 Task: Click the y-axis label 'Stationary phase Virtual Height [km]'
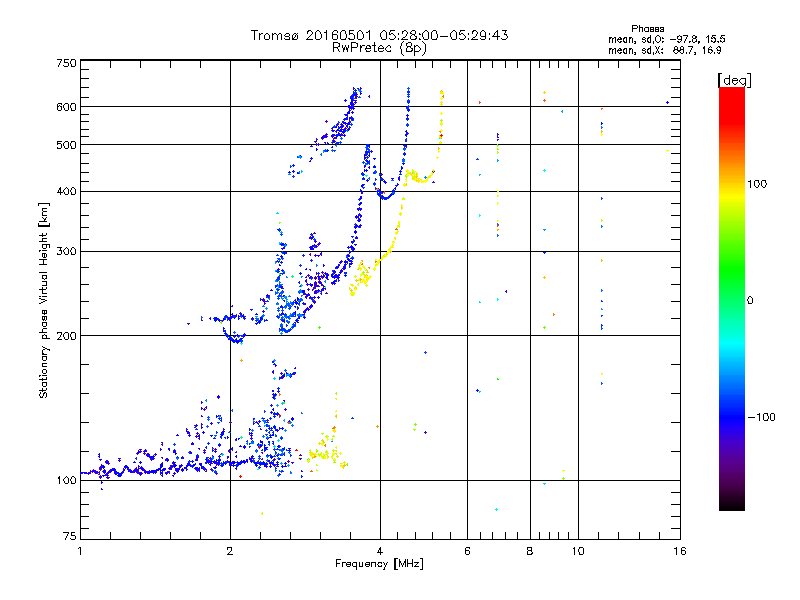(44, 300)
